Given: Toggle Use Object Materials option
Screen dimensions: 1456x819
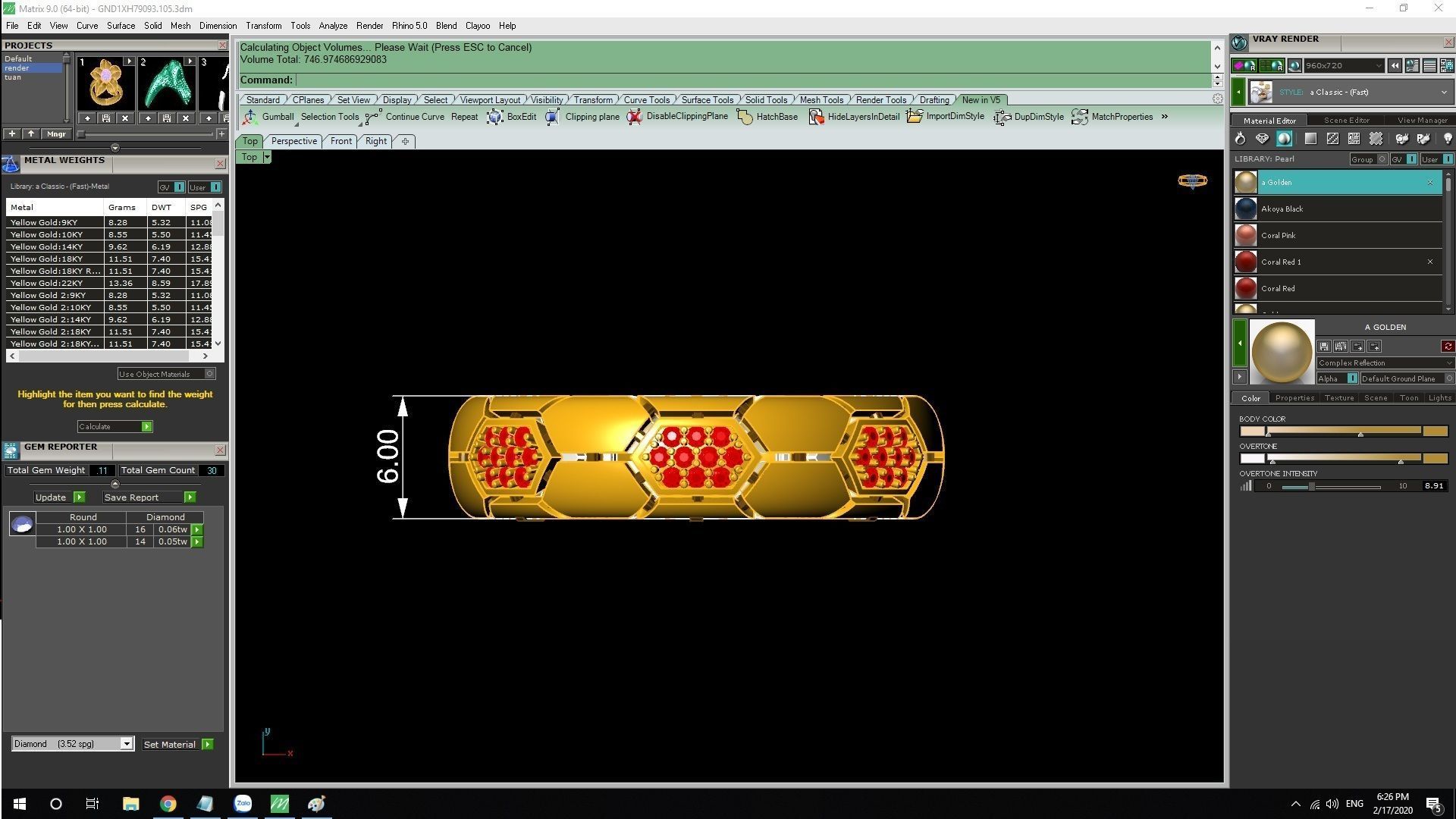Looking at the screenshot, I should 210,374.
